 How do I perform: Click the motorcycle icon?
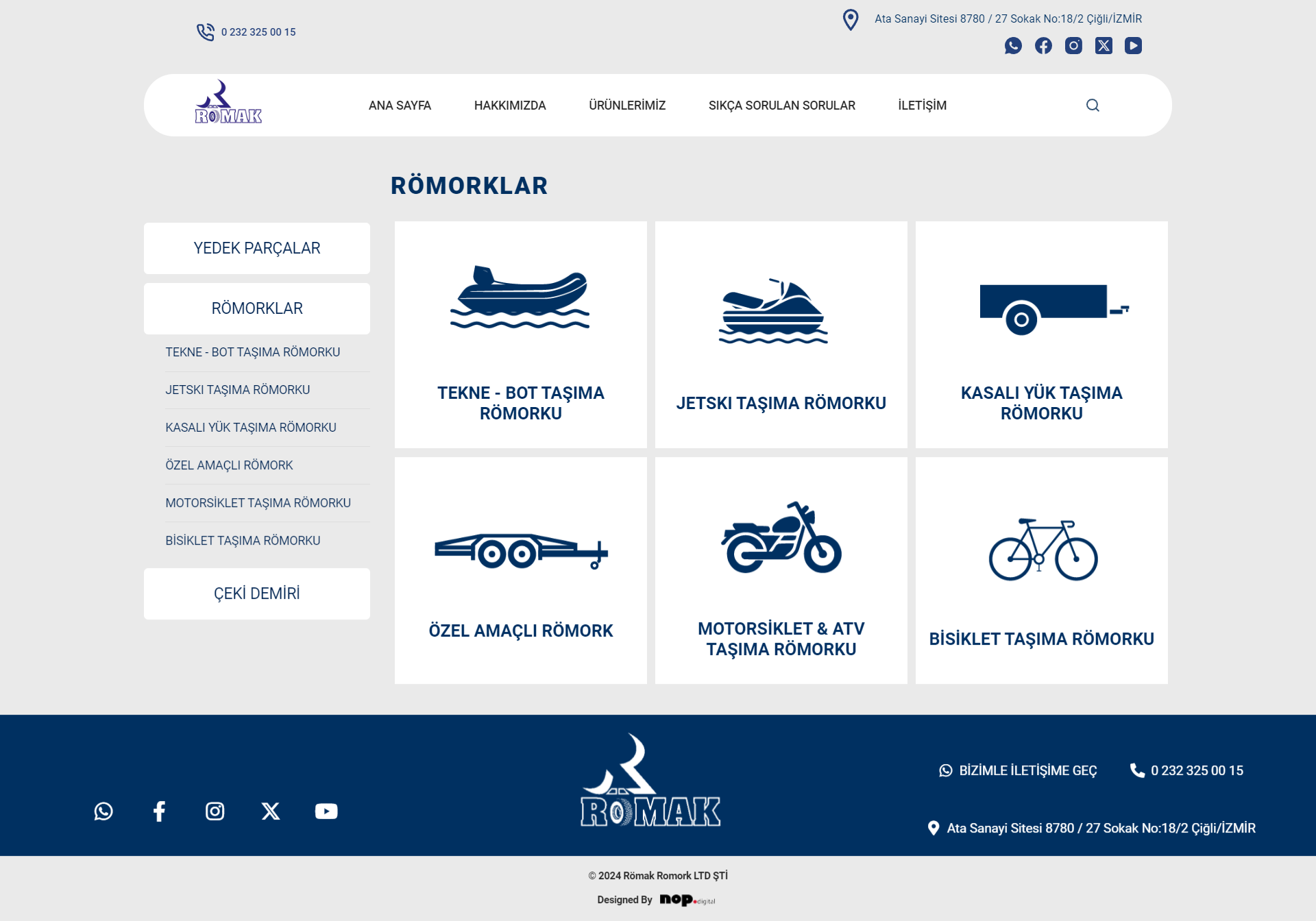tap(781, 538)
